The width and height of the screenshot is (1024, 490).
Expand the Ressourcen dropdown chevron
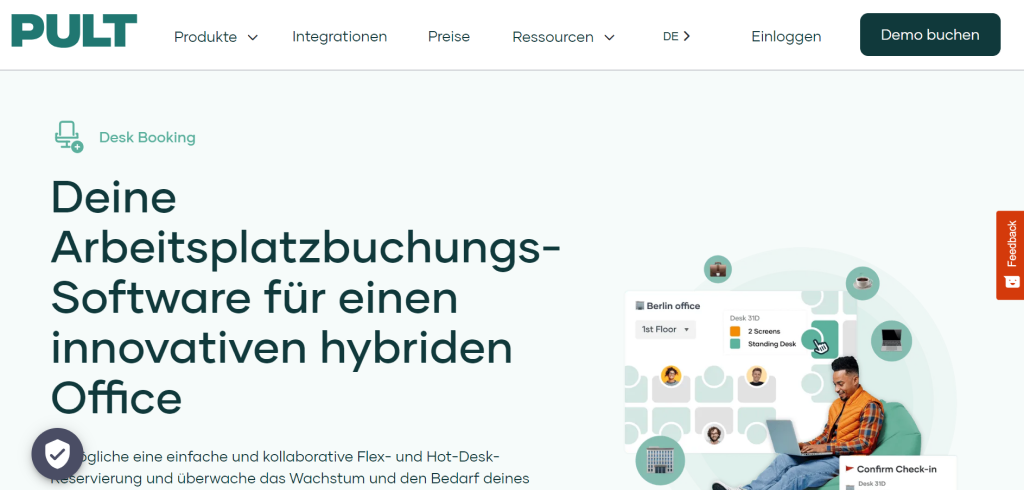(x=609, y=37)
